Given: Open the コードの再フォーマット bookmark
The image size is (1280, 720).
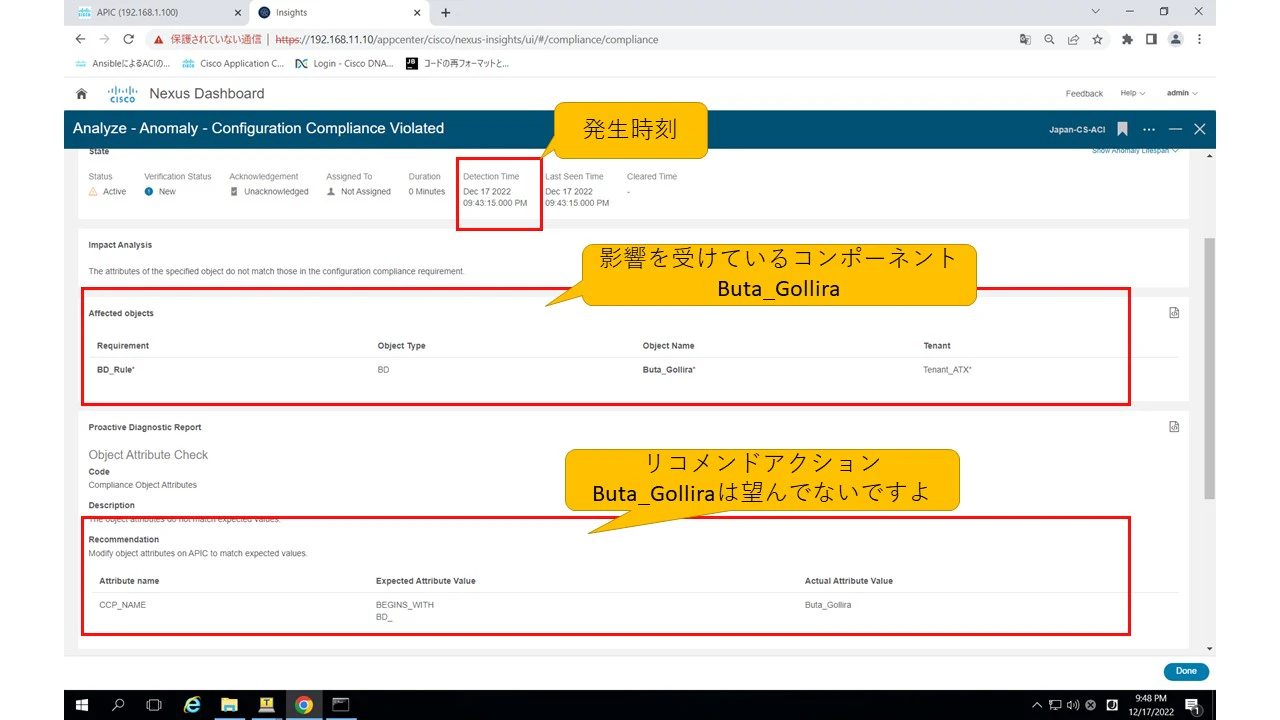Looking at the screenshot, I should click(457, 63).
